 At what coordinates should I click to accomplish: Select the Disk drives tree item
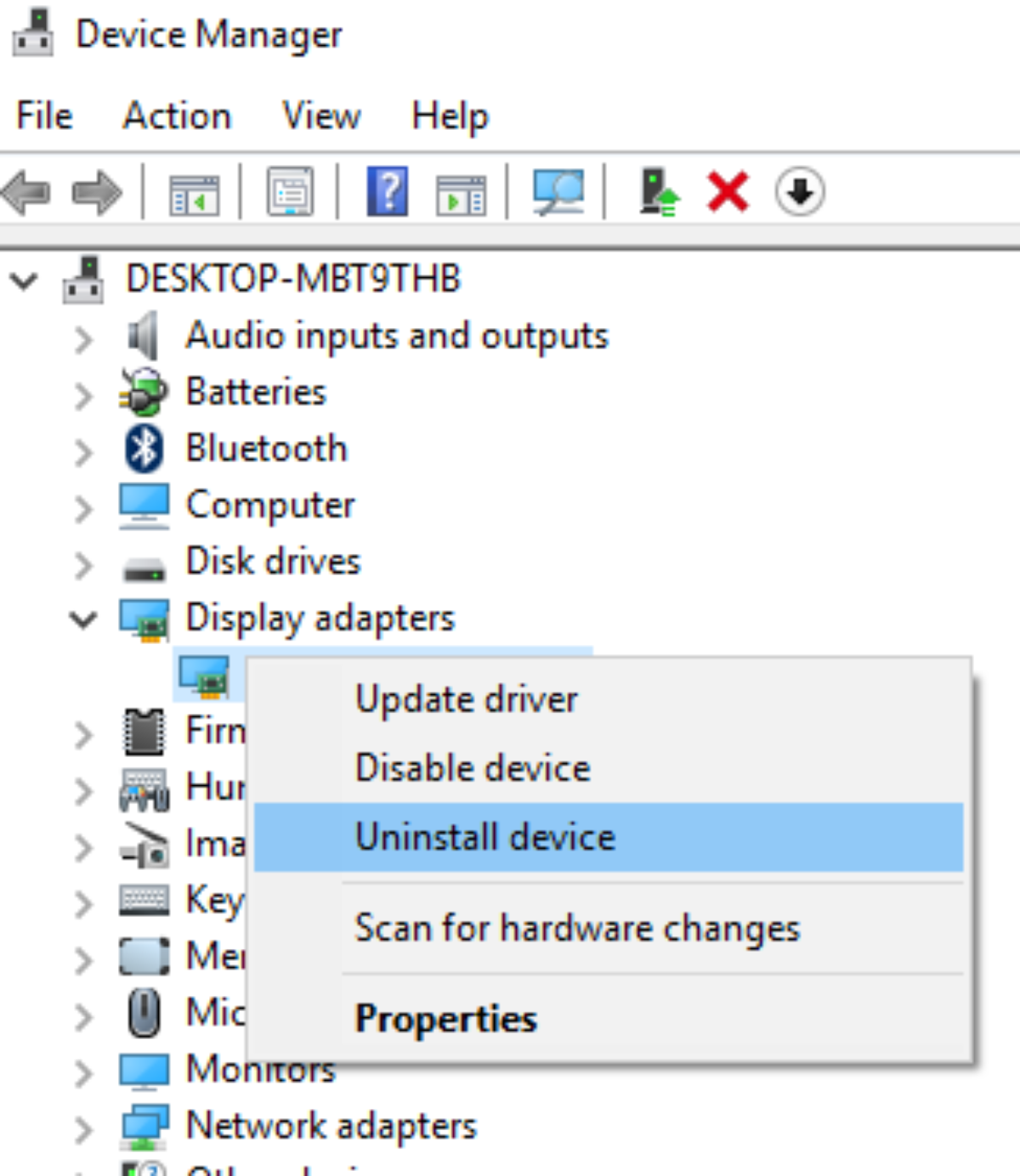point(273,562)
